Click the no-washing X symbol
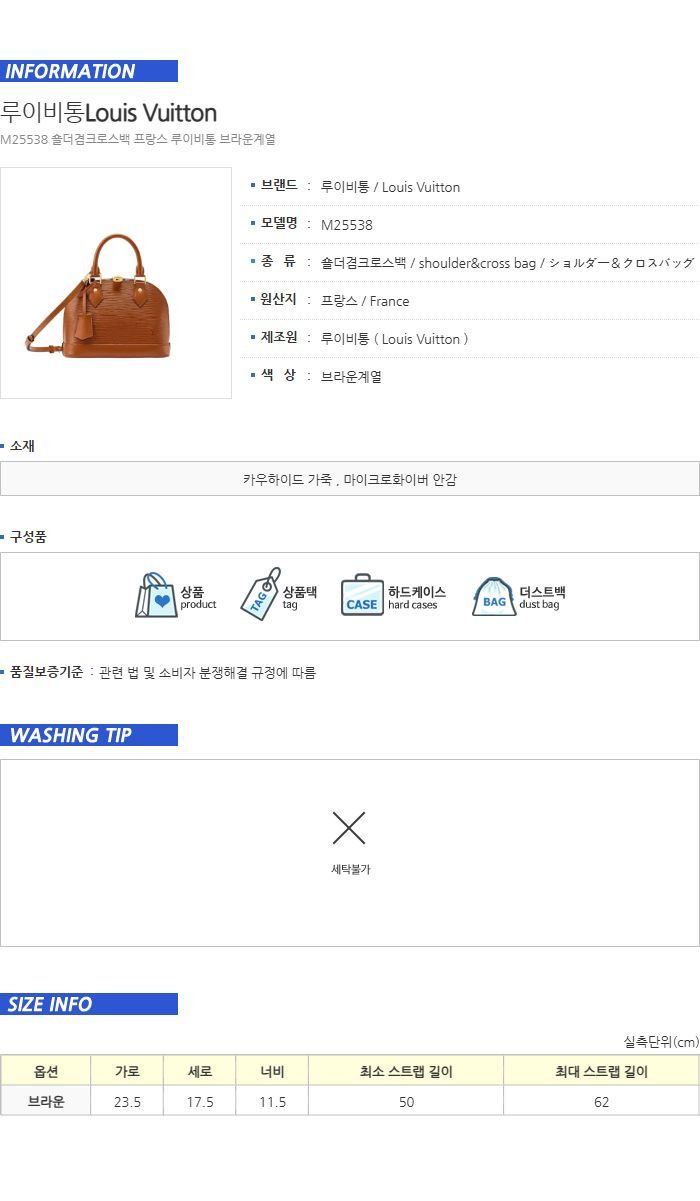700x1201 pixels. (x=349, y=828)
